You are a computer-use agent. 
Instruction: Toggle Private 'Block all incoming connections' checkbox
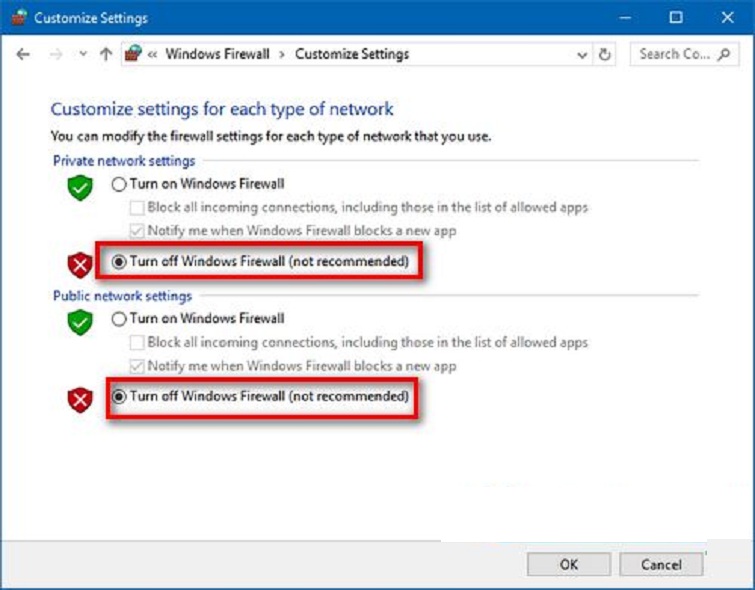pyautogui.click(x=138, y=208)
